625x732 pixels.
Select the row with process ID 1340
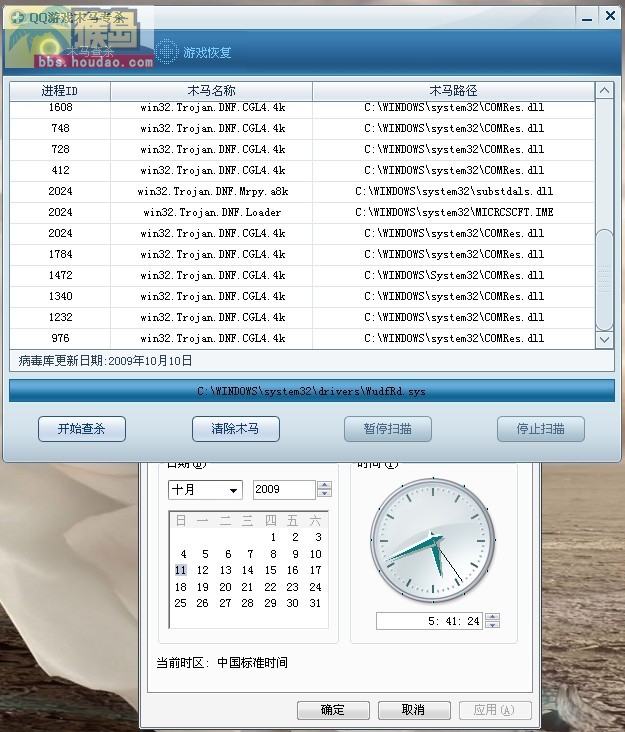coord(302,296)
